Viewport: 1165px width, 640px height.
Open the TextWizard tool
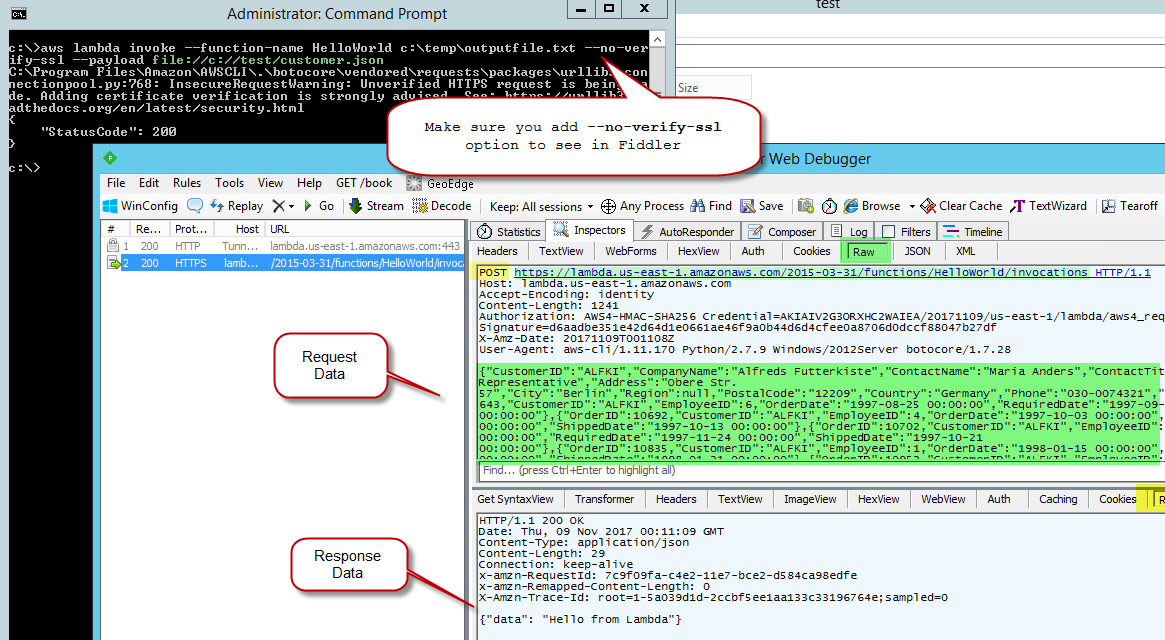tap(1048, 206)
